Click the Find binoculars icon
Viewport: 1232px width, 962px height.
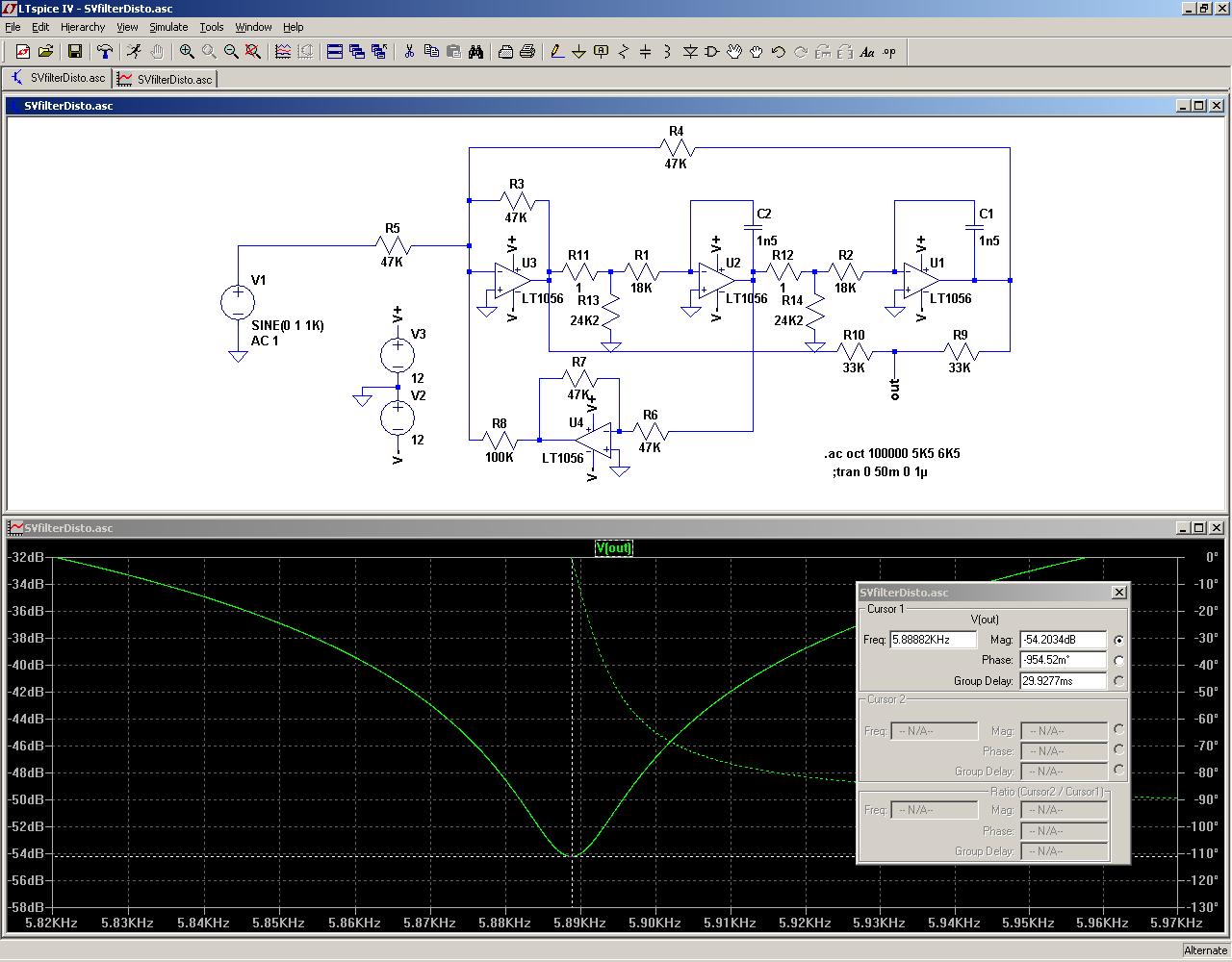pyautogui.click(x=475, y=52)
